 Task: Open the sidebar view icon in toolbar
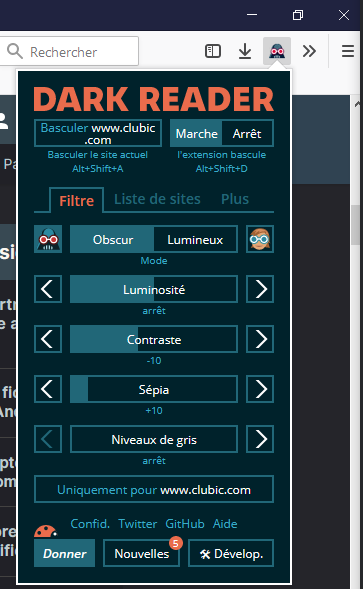click(213, 51)
